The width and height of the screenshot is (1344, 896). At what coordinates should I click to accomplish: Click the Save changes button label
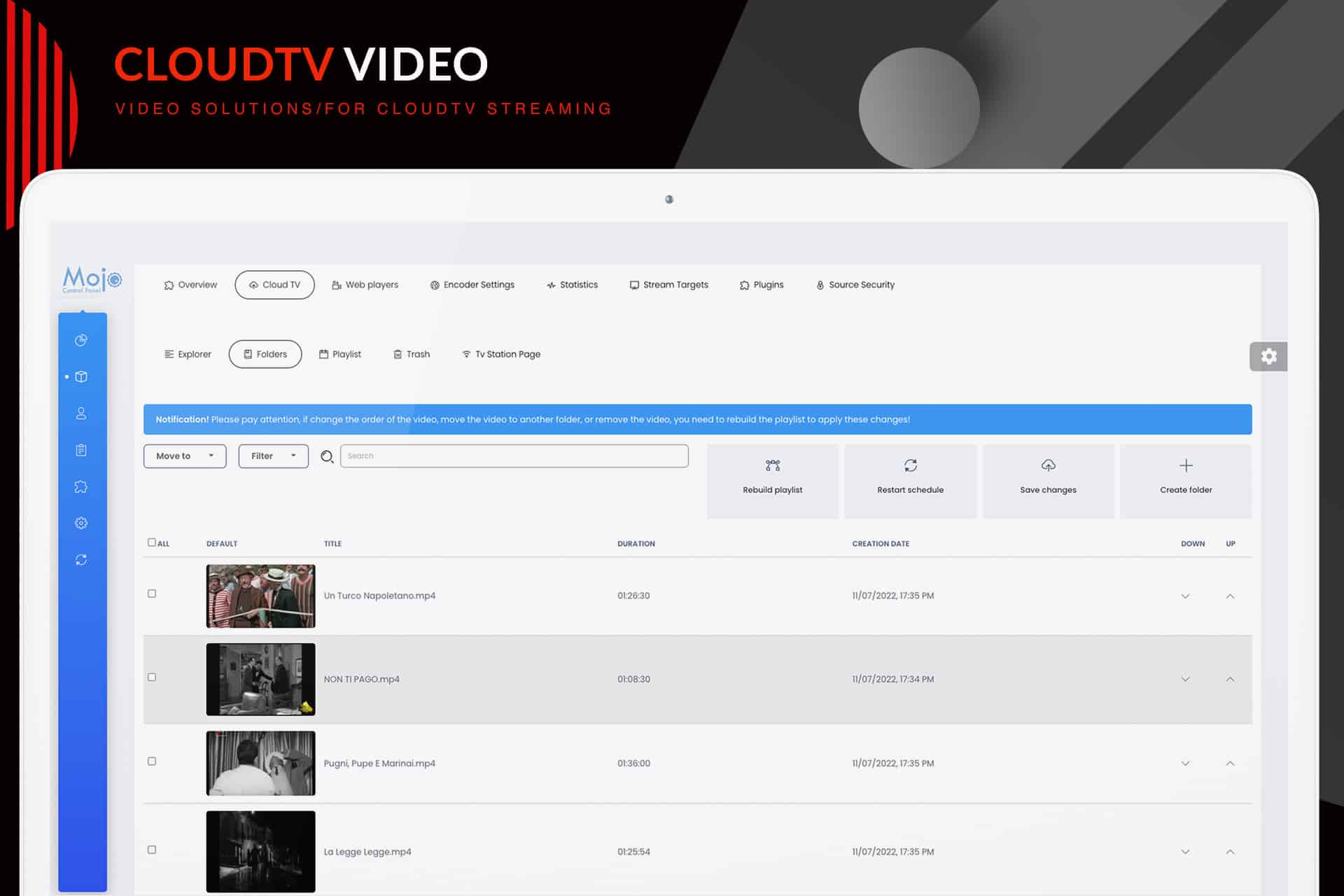[x=1048, y=490]
